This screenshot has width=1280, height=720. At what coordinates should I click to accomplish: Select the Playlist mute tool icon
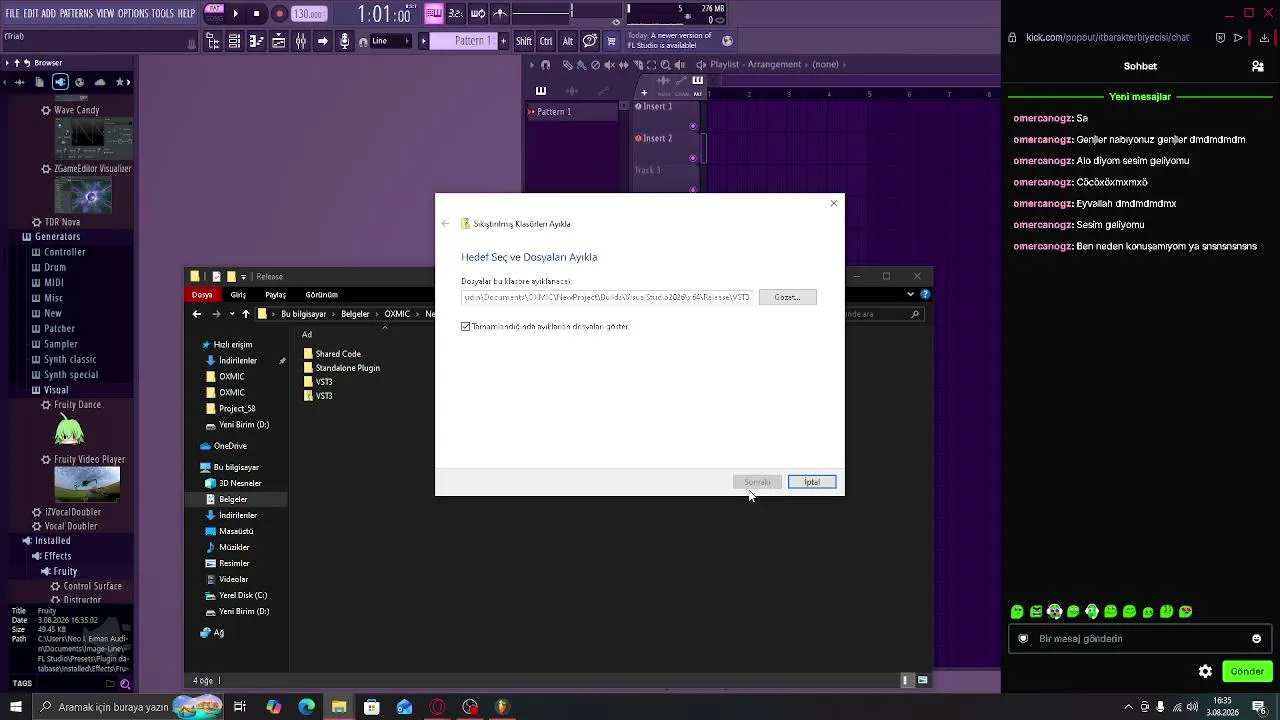click(x=609, y=65)
